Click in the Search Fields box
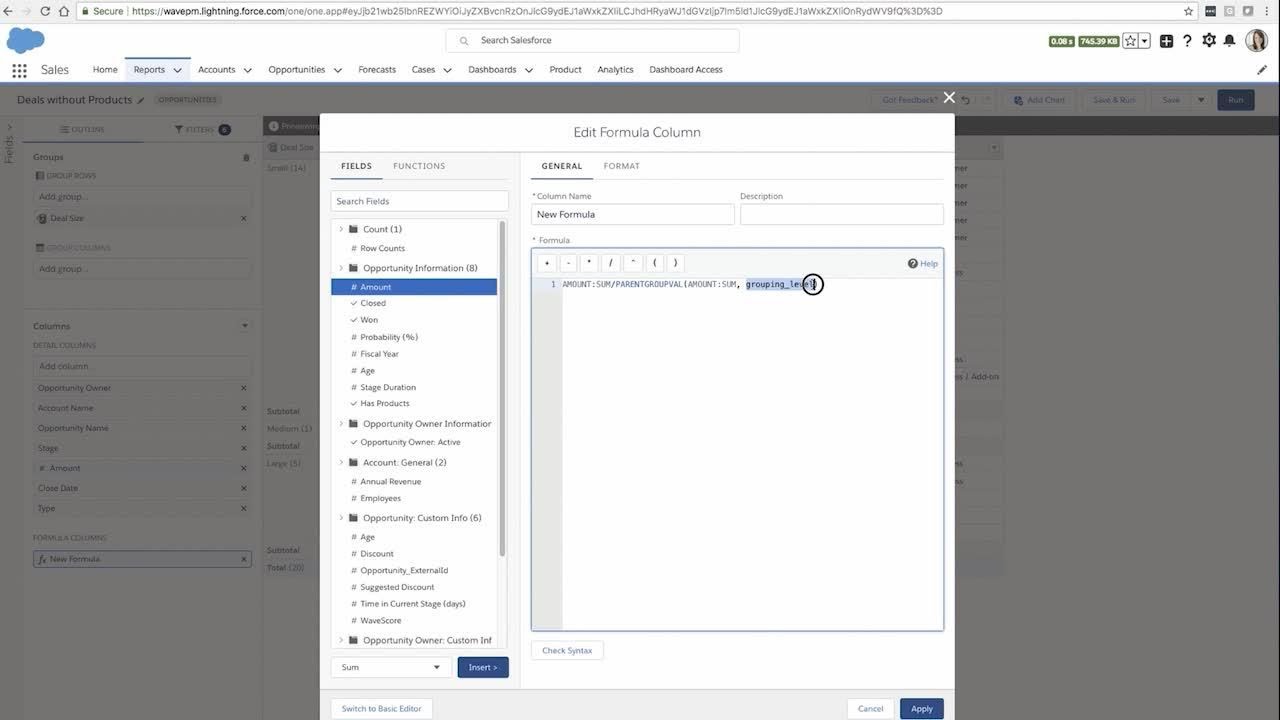1280x720 pixels. (420, 201)
